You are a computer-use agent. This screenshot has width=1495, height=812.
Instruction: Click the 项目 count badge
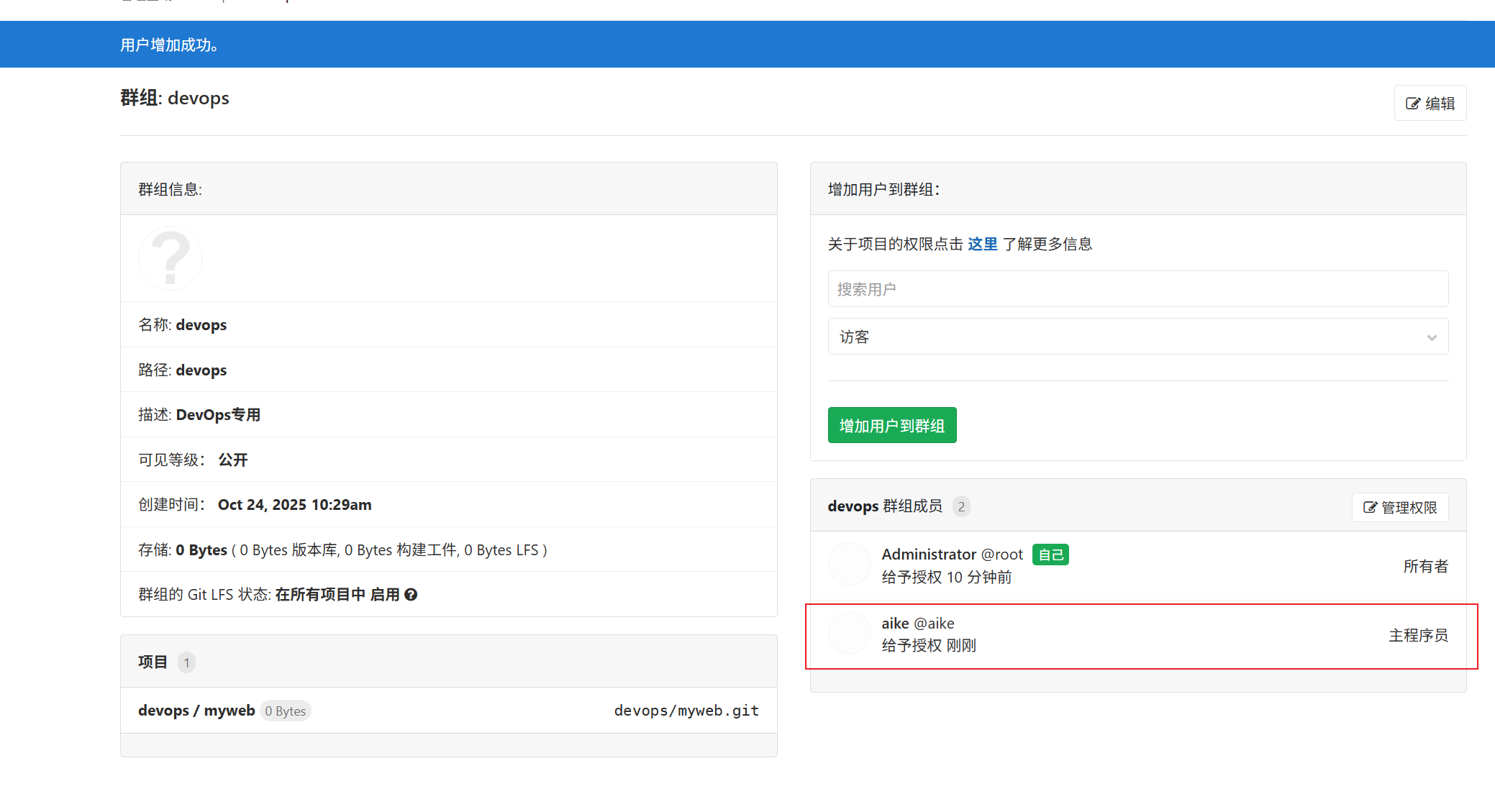point(186,662)
